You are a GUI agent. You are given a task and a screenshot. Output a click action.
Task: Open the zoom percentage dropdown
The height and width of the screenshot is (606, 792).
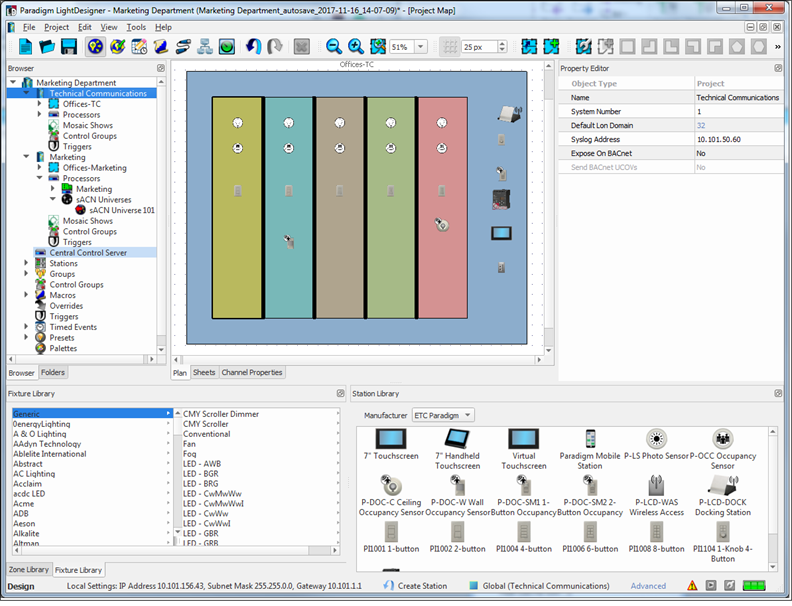pos(421,47)
